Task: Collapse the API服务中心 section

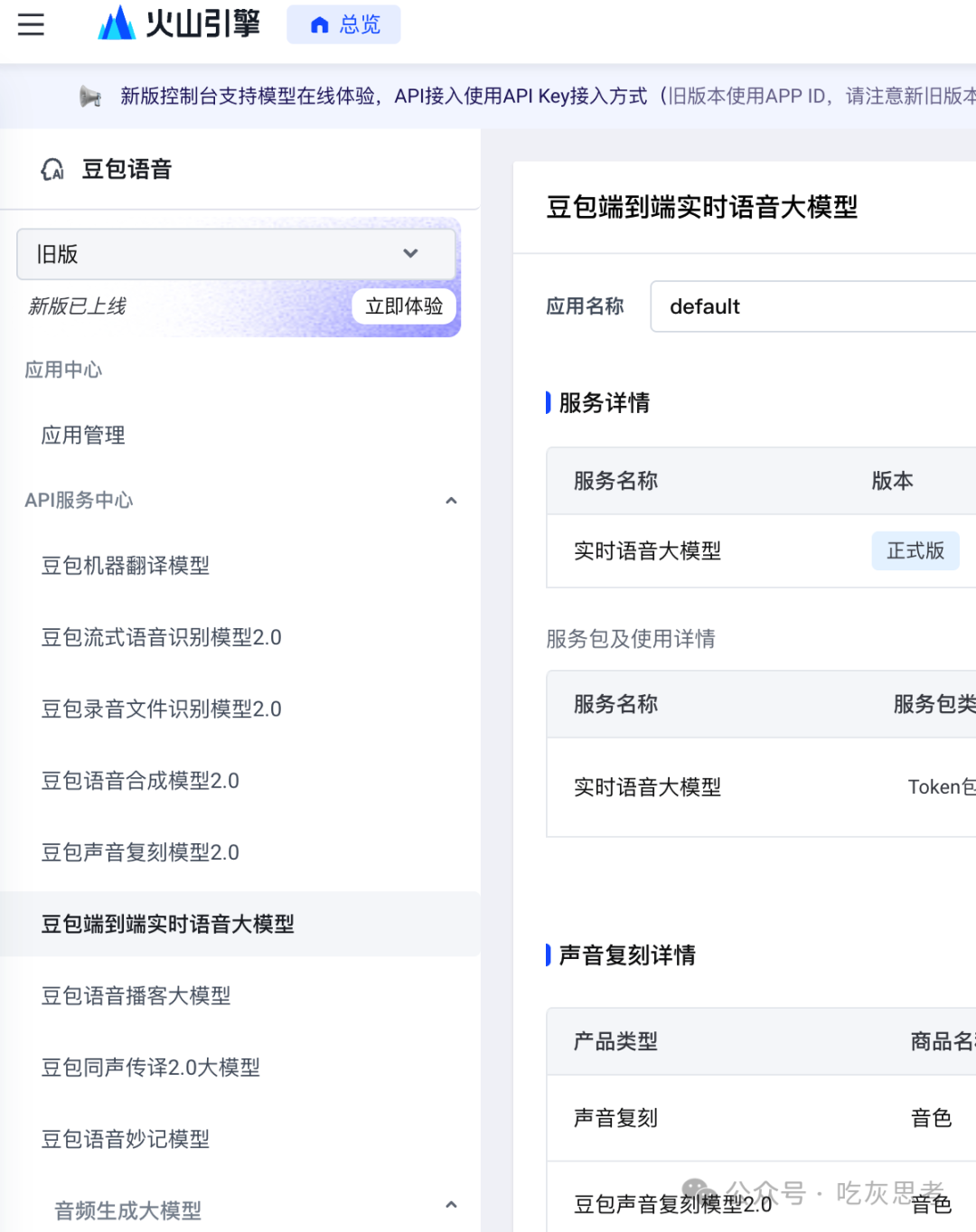Action: pyautogui.click(x=451, y=500)
